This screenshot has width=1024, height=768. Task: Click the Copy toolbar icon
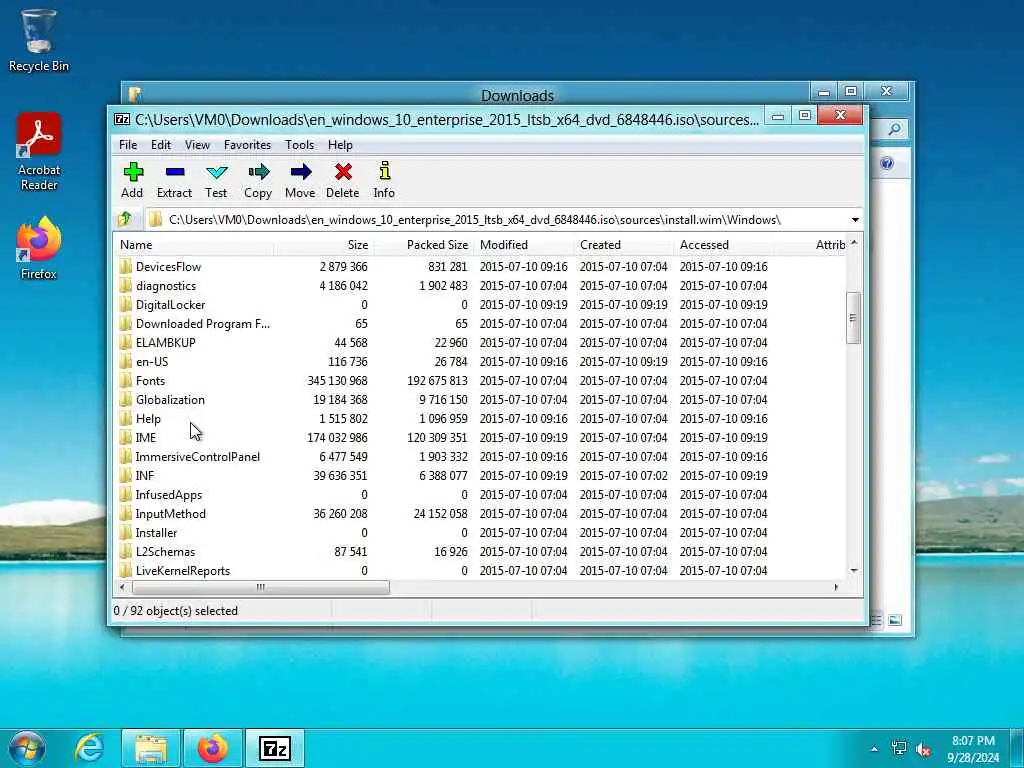(x=259, y=172)
